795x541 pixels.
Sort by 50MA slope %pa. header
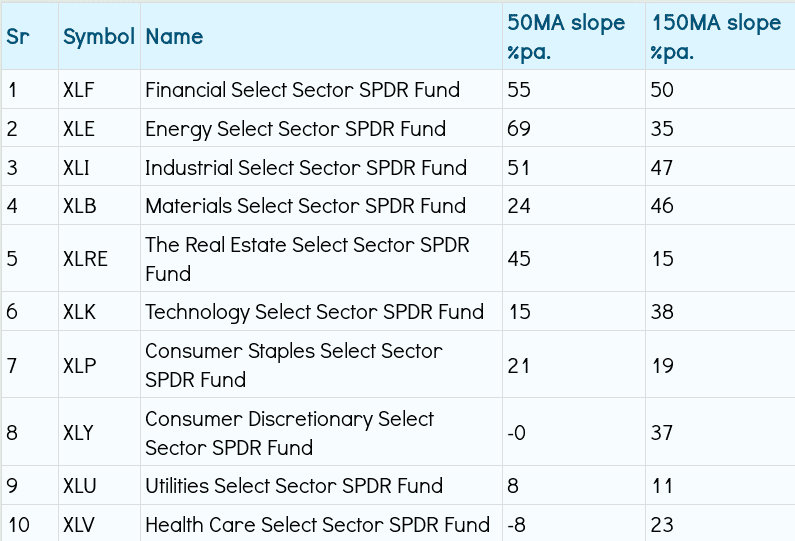[x=565, y=37]
